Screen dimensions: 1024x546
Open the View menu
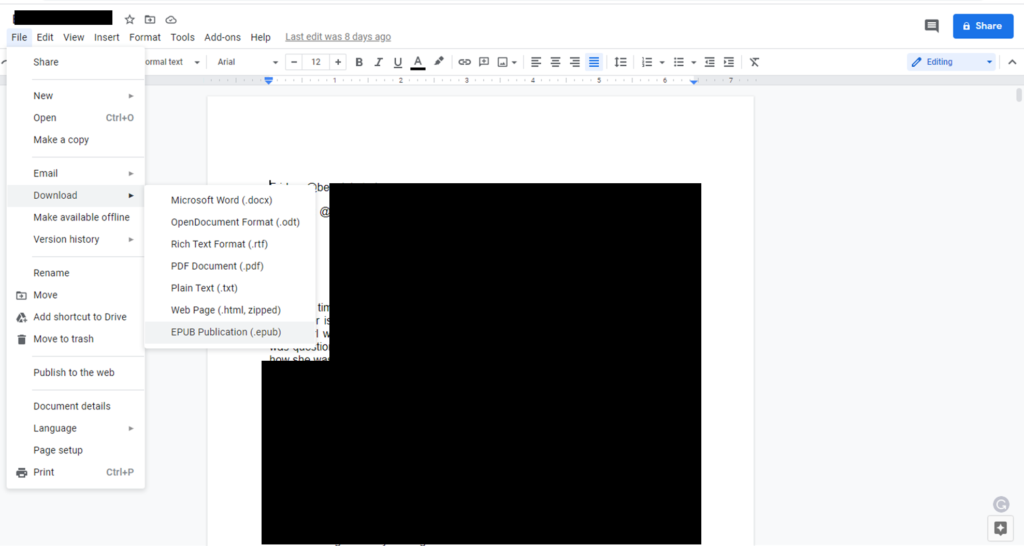coord(74,37)
